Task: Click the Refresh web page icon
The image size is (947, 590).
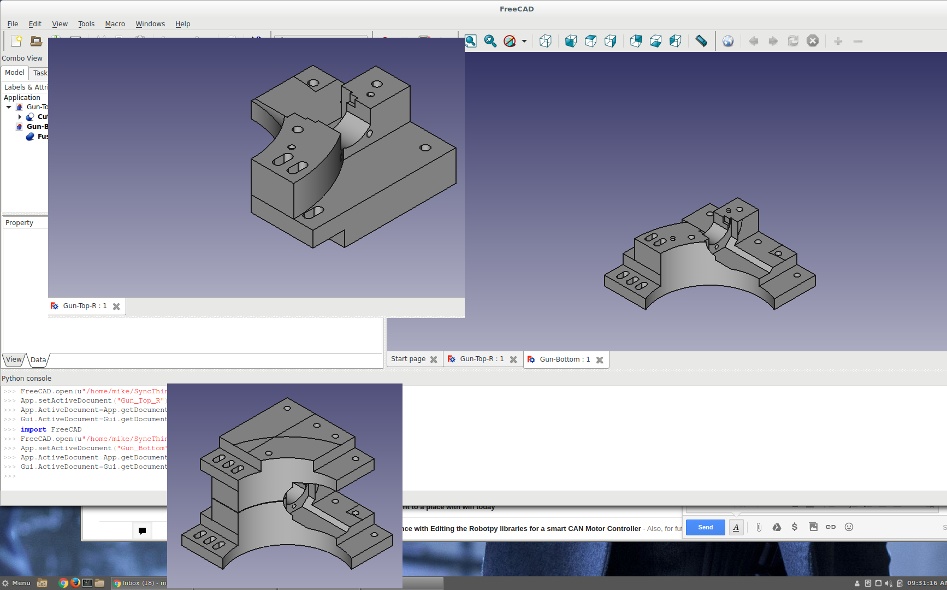Action: point(793,41)
